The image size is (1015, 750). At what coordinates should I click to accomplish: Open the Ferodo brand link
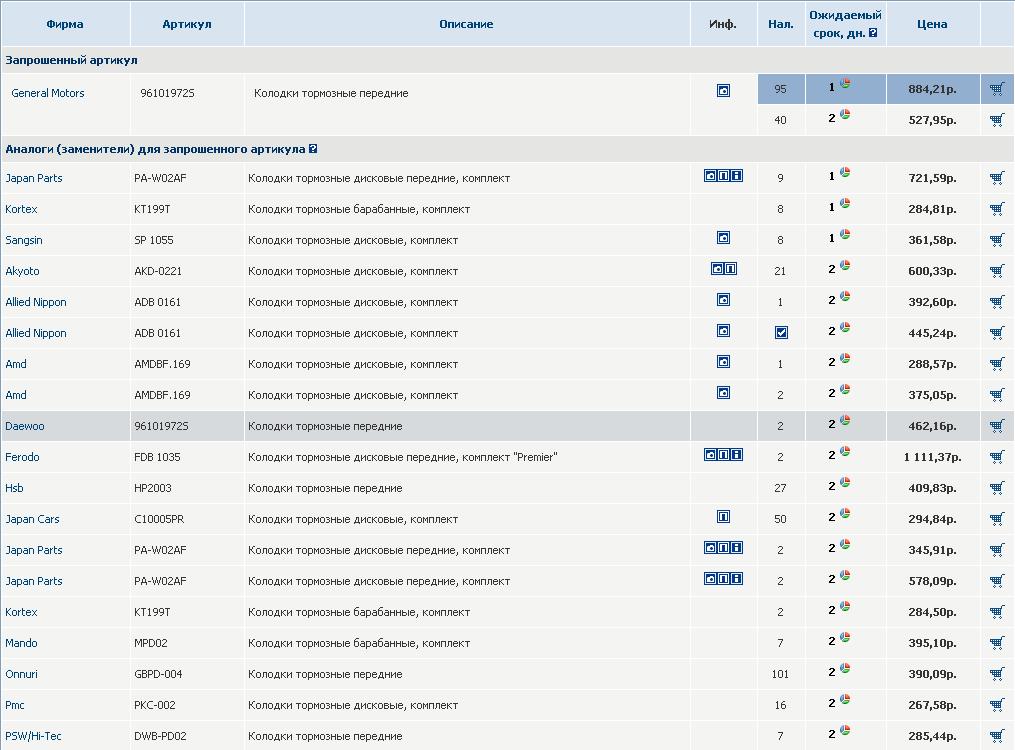pyautogui.click(x=22, y=458)
